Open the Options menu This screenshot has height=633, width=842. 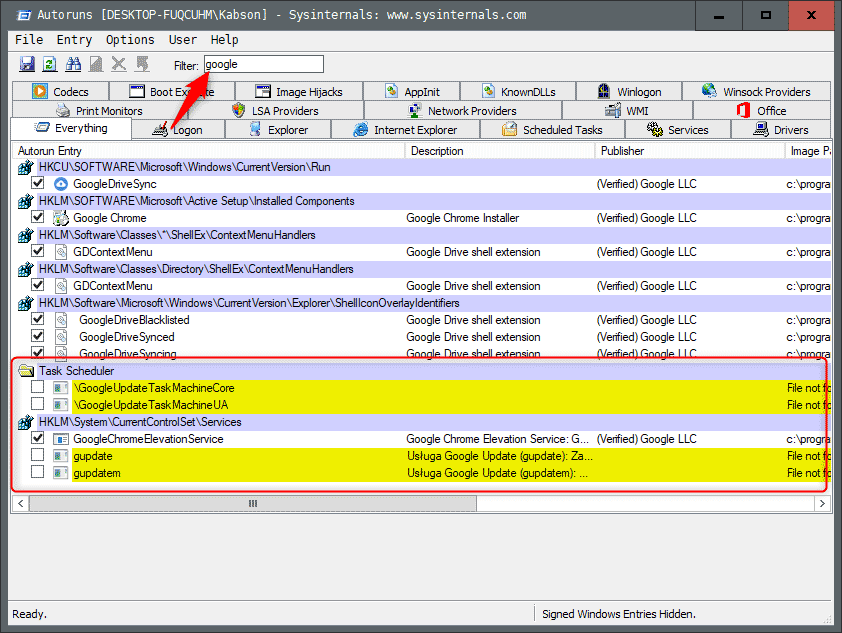130,40
